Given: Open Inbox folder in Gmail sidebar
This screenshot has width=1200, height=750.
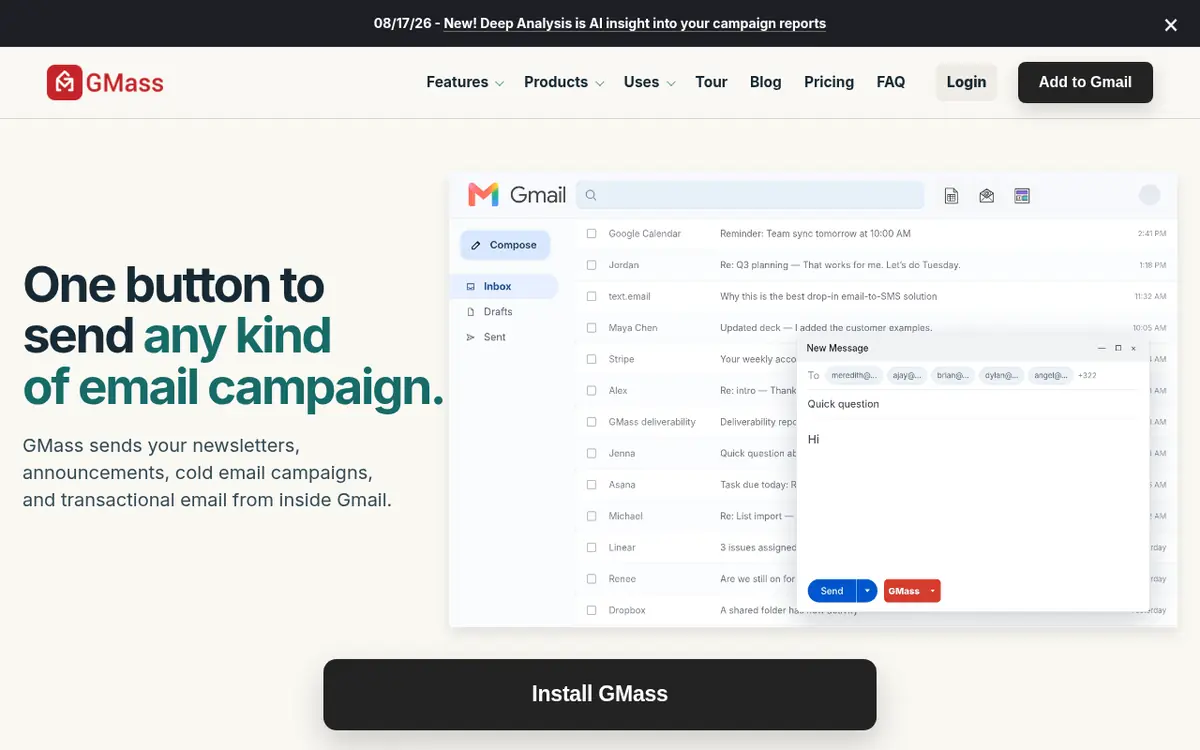Looking at the screenshot, I should point(504,286).
